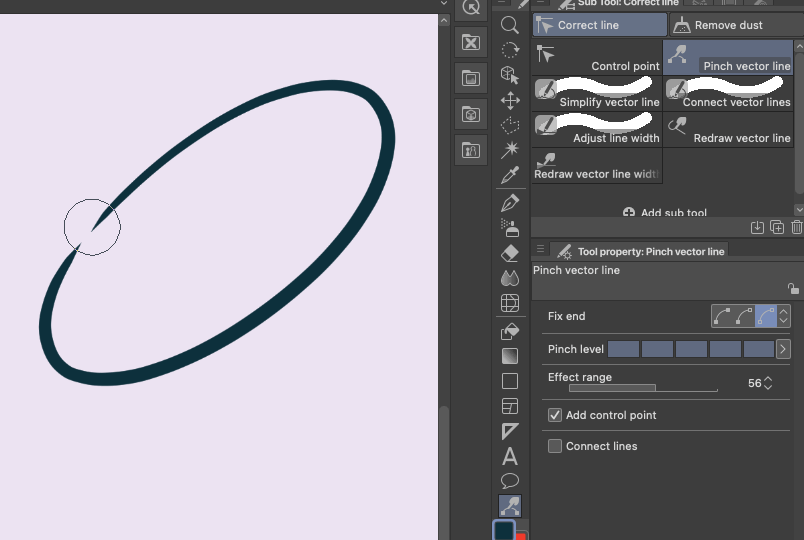This screenshot has width=804, height=540.
Task: Select the Fill bucket tool
Action: coord(510,332)
